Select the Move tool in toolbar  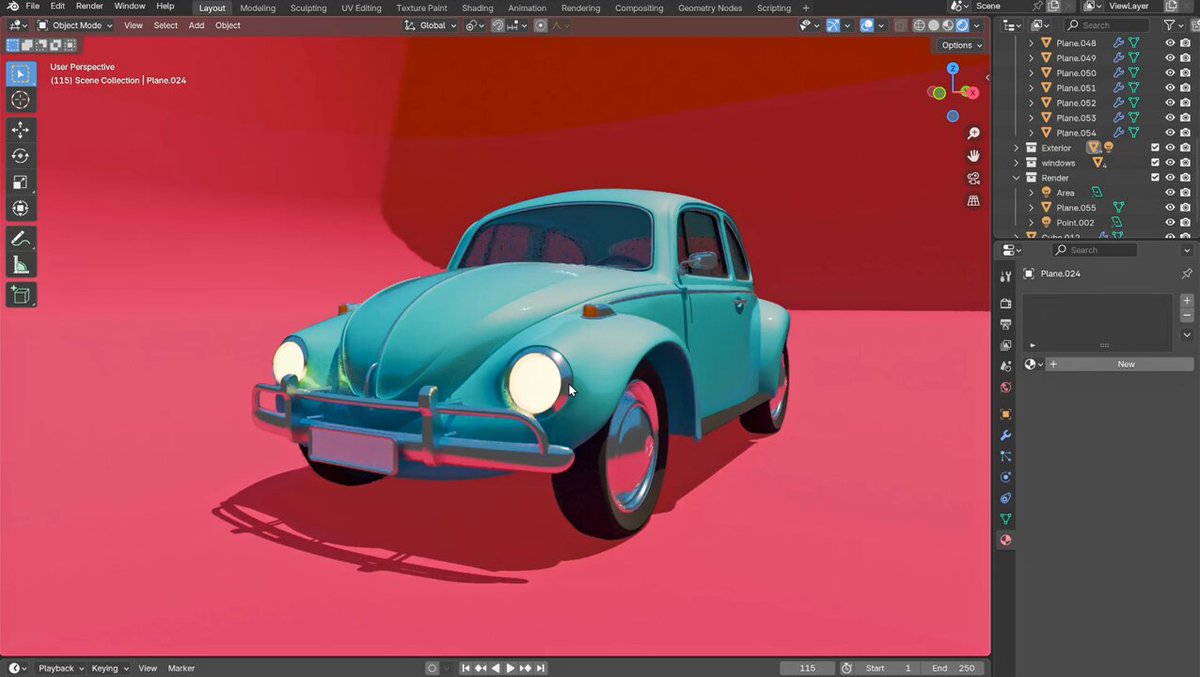pyautogui.click(x=21, y=130)
